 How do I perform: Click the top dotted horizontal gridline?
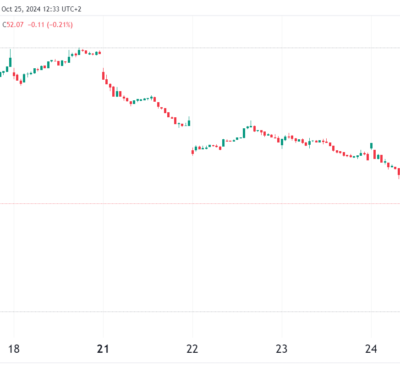coord(200,48)
